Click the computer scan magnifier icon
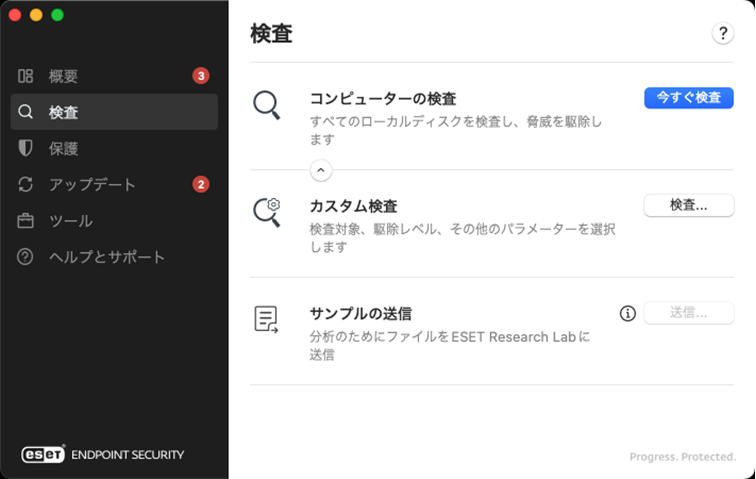Image resolution: width=756 pixels, height=479 pixels. [267, 105]
